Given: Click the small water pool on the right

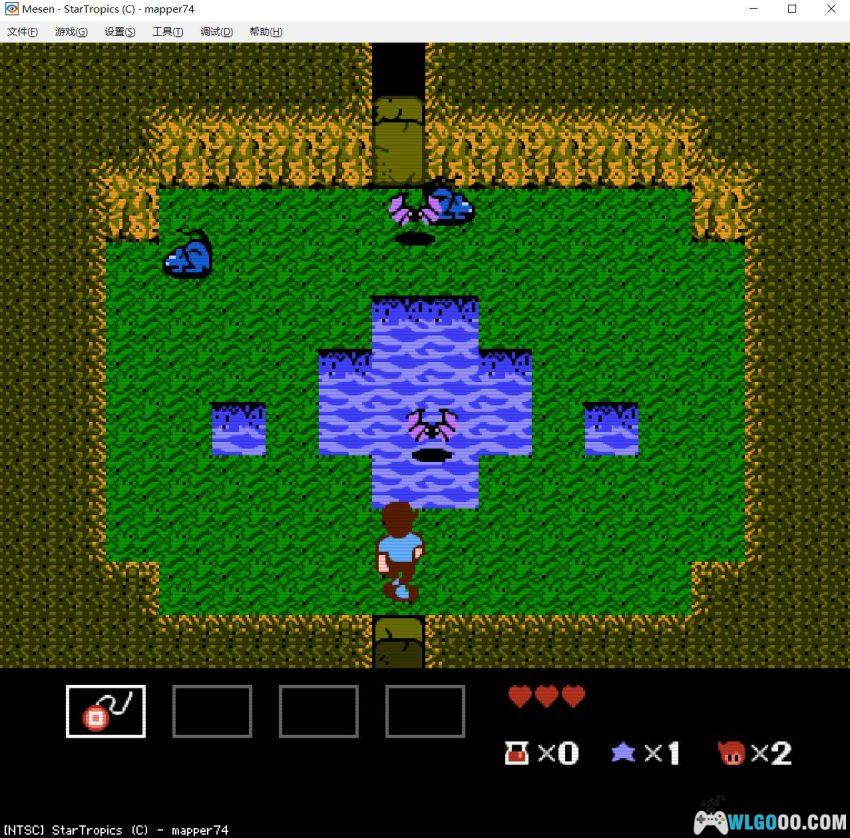Looking at the screenshot, I should click(x=611, y=429).
